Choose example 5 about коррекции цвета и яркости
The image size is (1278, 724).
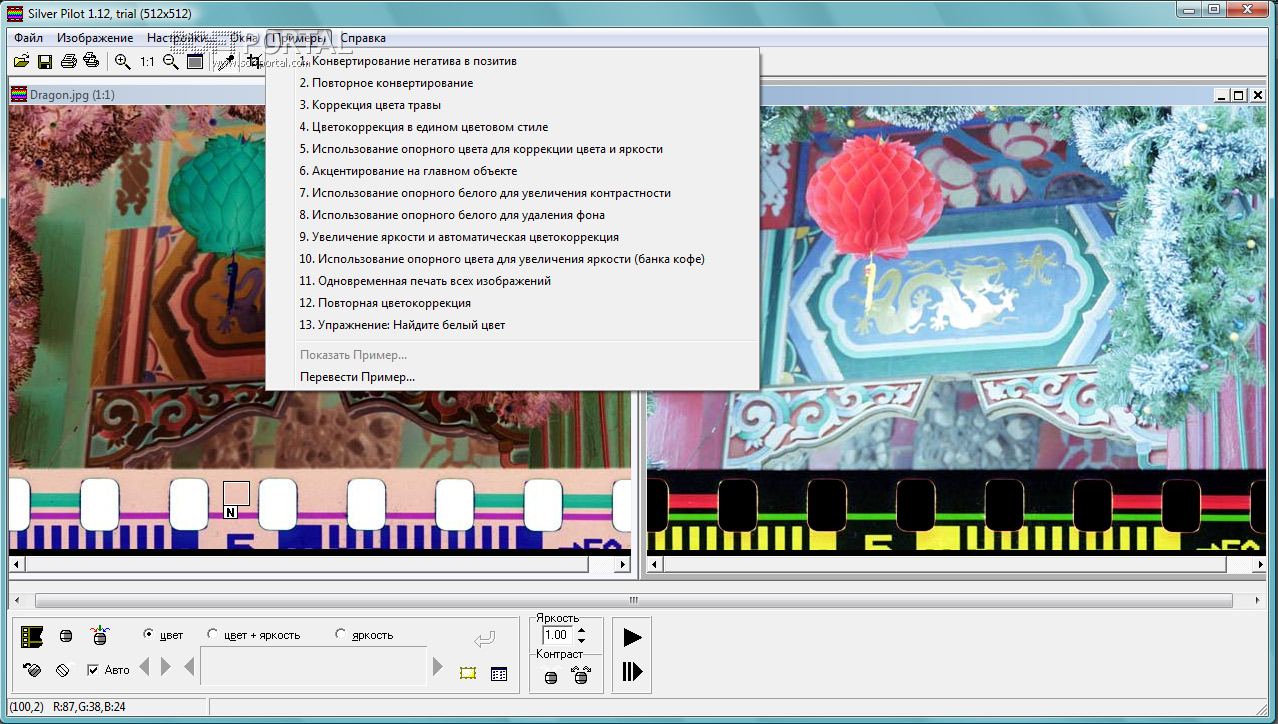[513, 149]
